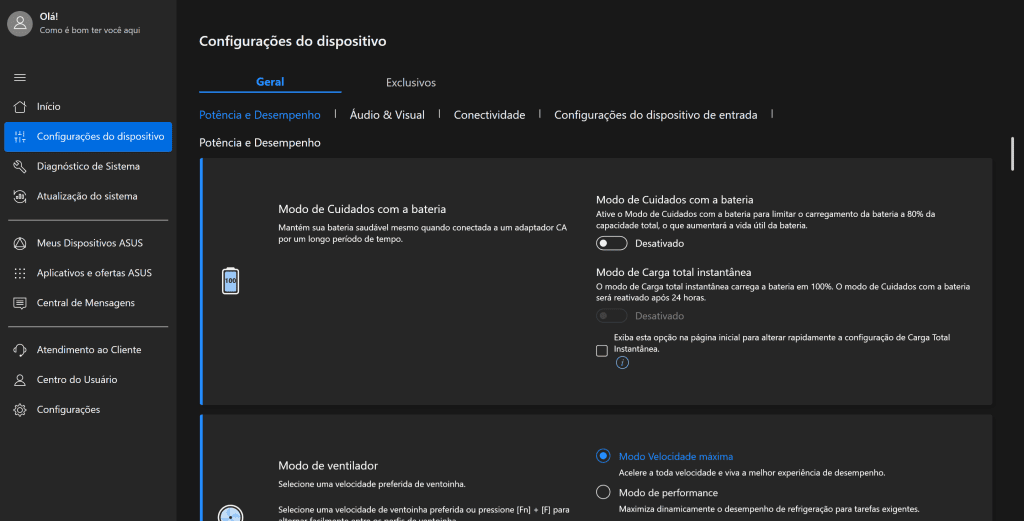Click Aplicativos e ofertas ASUS grid icon
This screenshot has width=1024, height=521.
click(x=20, y=273)
